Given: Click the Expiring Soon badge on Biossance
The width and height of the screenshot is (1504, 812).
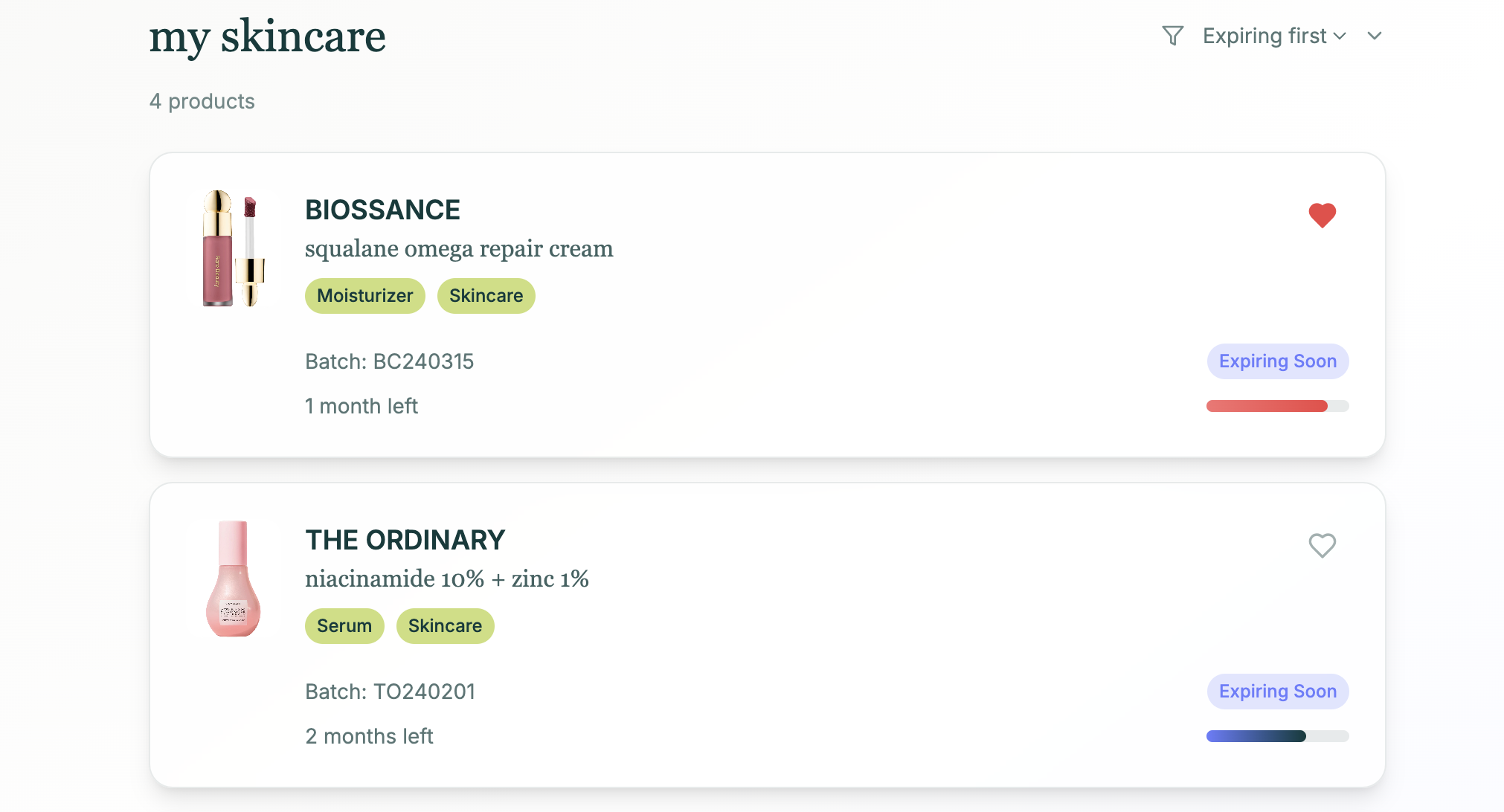Looking at the screenshot, I should point(1277,361).
